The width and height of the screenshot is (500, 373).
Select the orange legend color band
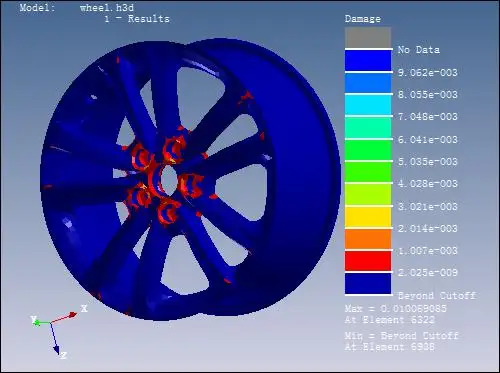pyautogui.click(x=368, y=239)
